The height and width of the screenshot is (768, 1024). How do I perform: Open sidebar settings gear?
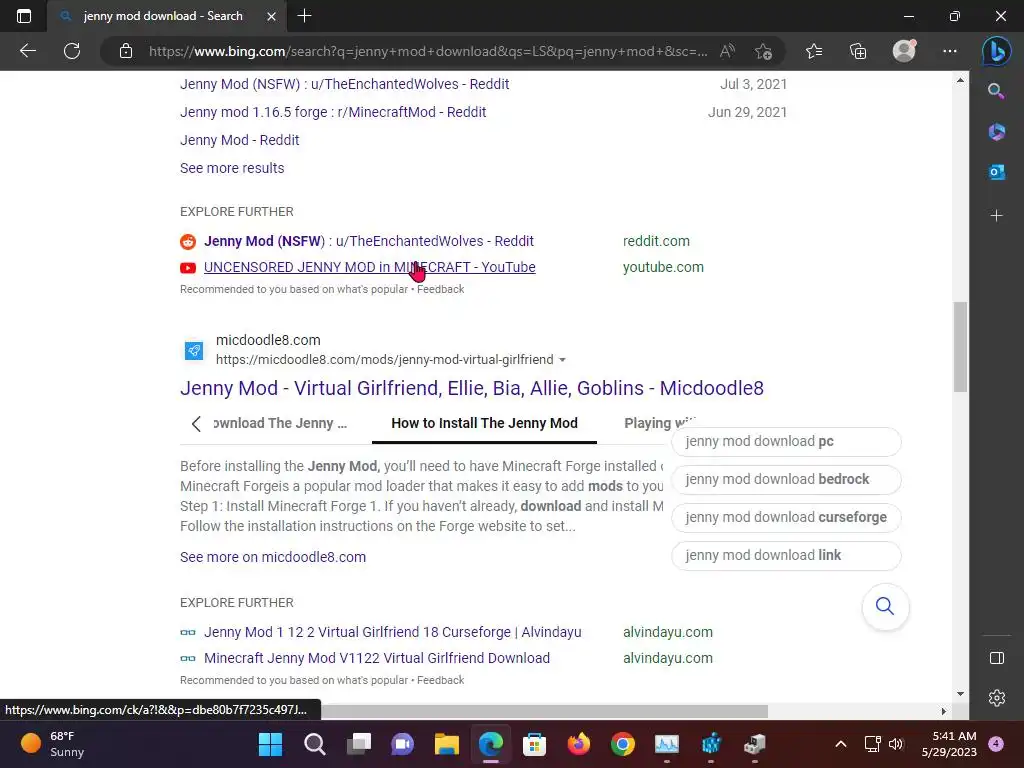coord(997,698)
